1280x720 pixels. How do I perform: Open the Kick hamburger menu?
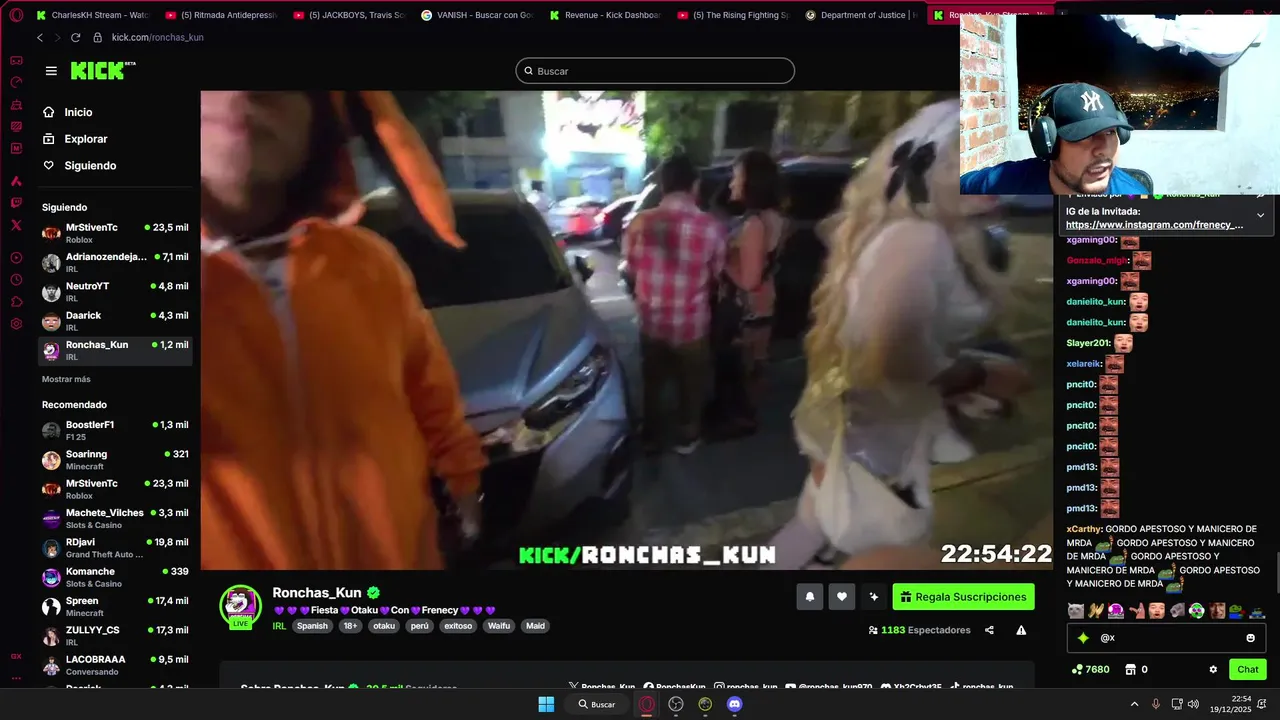51,71
